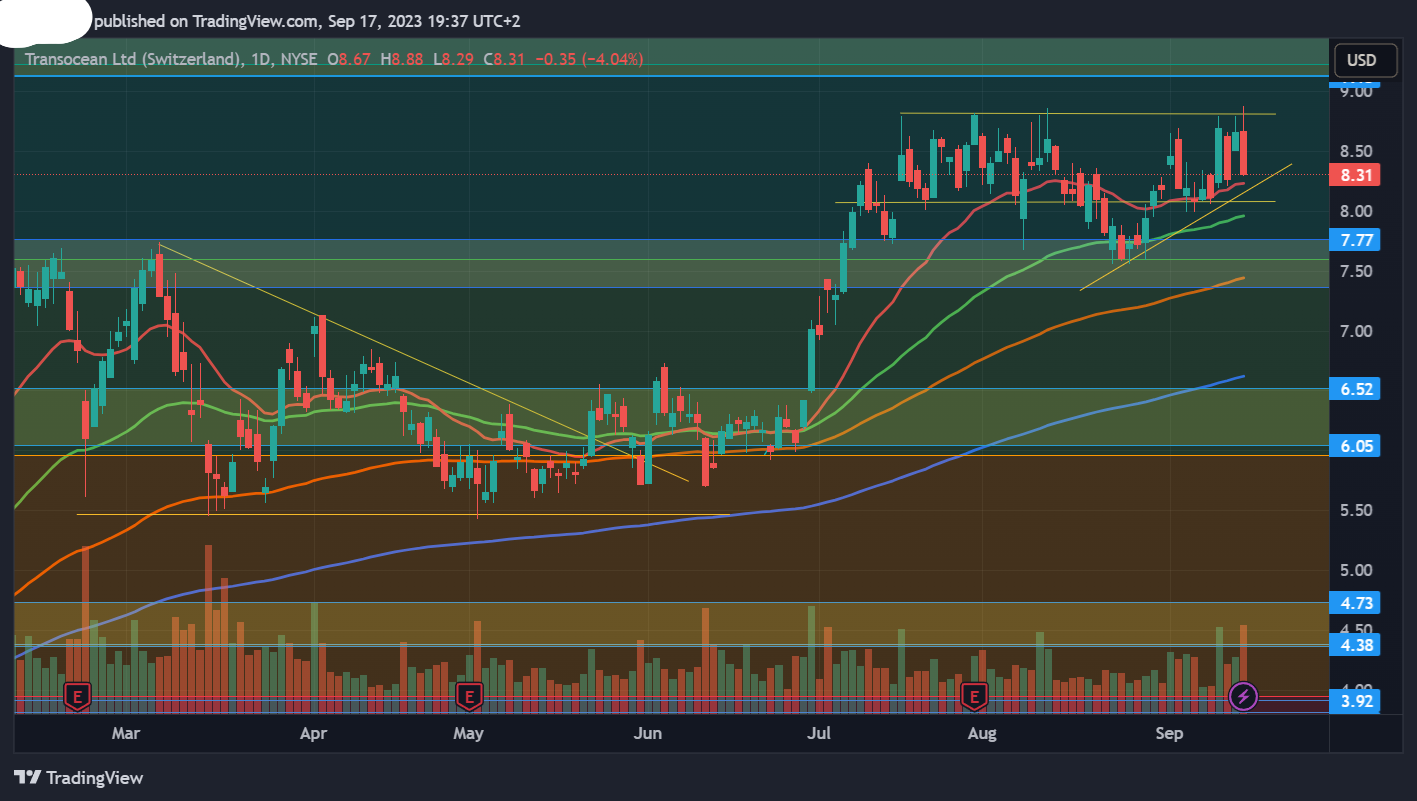
Task: Click the Sep label on the time axis
Action: coord(1169,734)
